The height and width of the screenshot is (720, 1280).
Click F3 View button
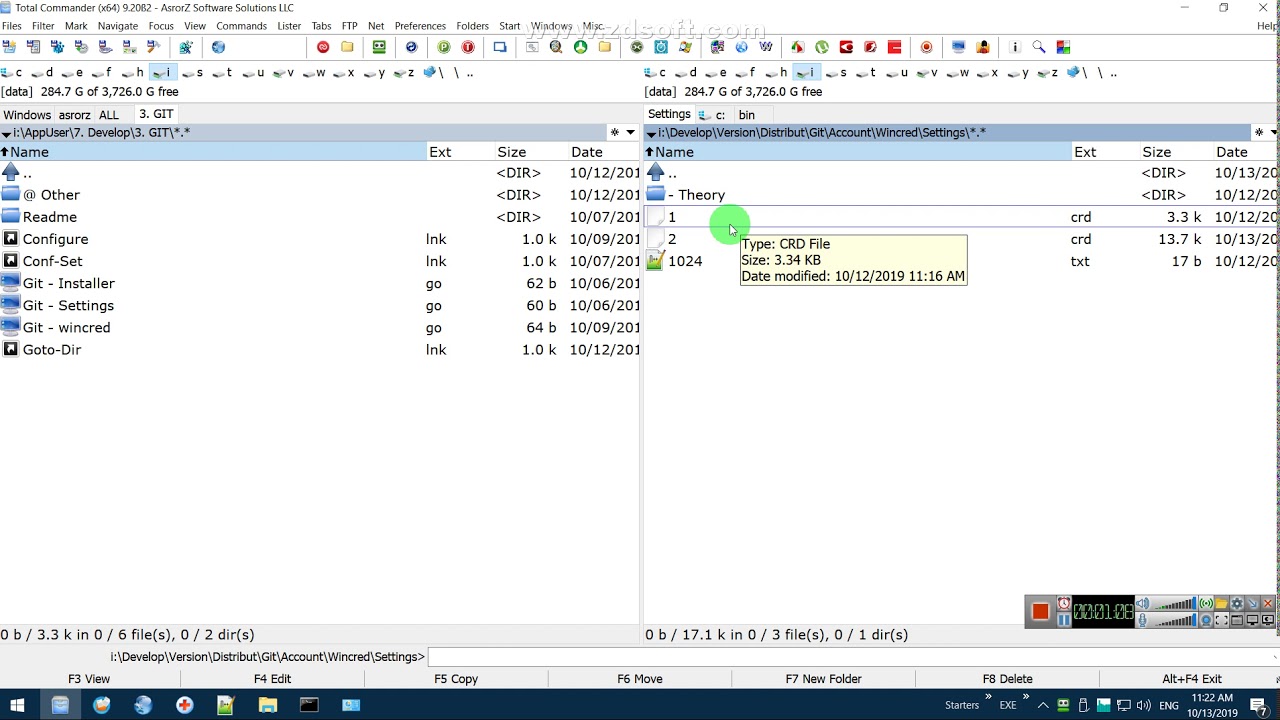89,679
